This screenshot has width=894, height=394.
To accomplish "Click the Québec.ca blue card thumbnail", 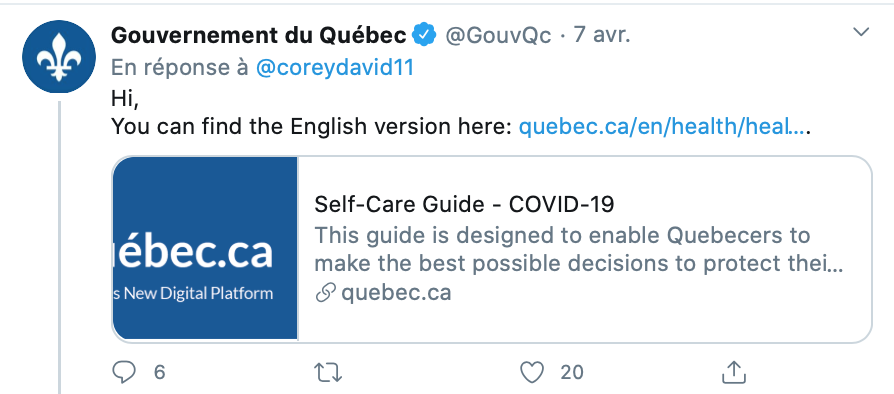I will click(x=205, y=249).
